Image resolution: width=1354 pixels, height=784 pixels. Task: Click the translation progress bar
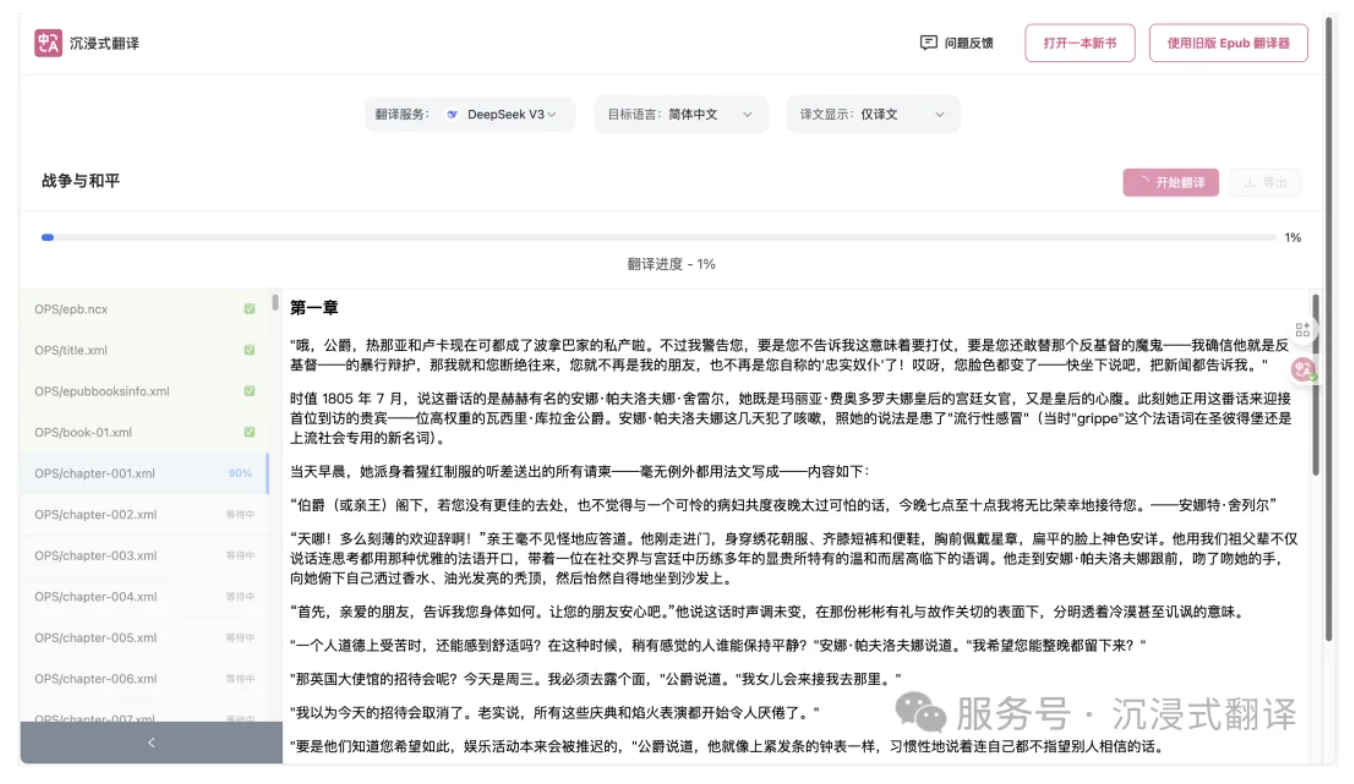(660, 238)
